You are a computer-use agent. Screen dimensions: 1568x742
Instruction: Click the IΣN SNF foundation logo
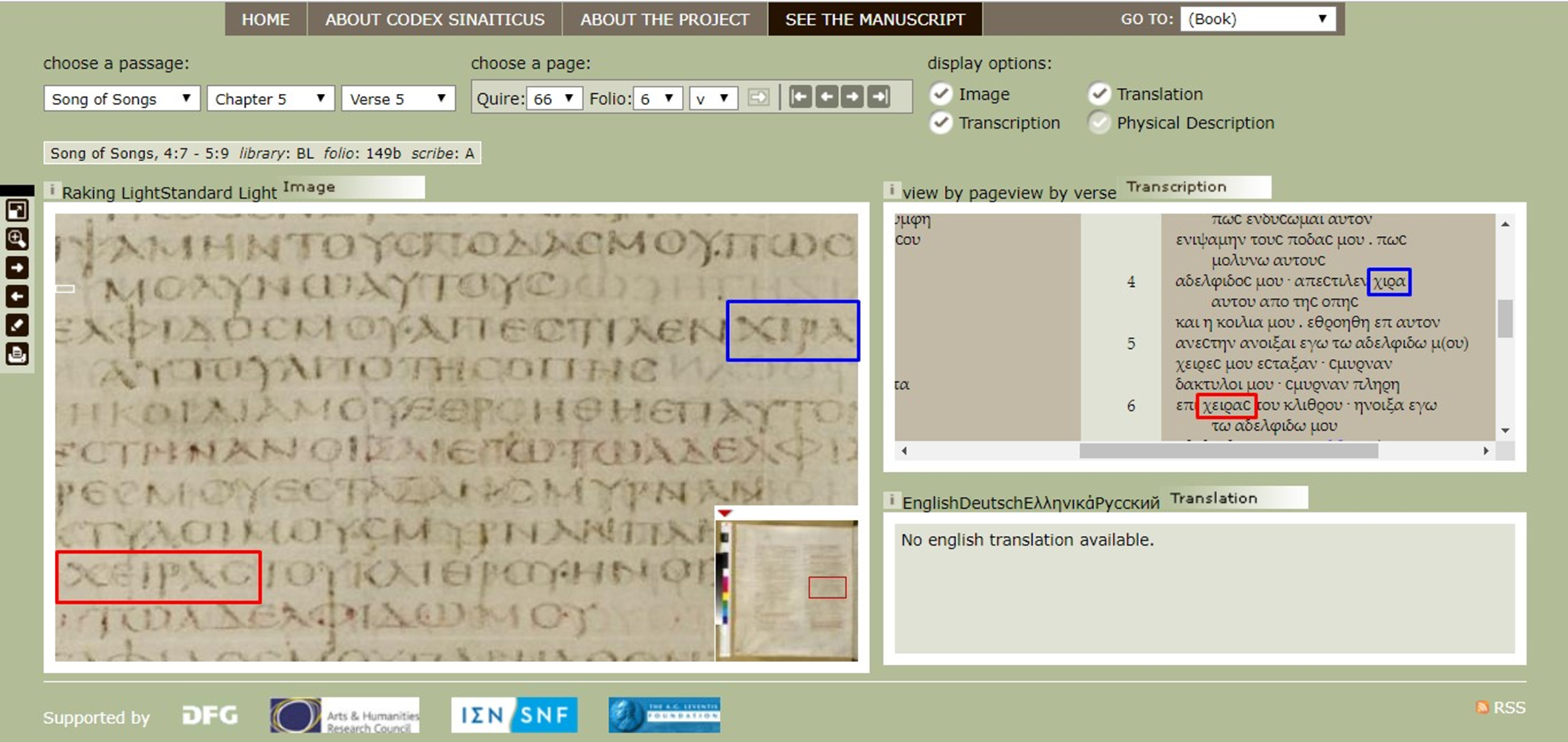514,715
